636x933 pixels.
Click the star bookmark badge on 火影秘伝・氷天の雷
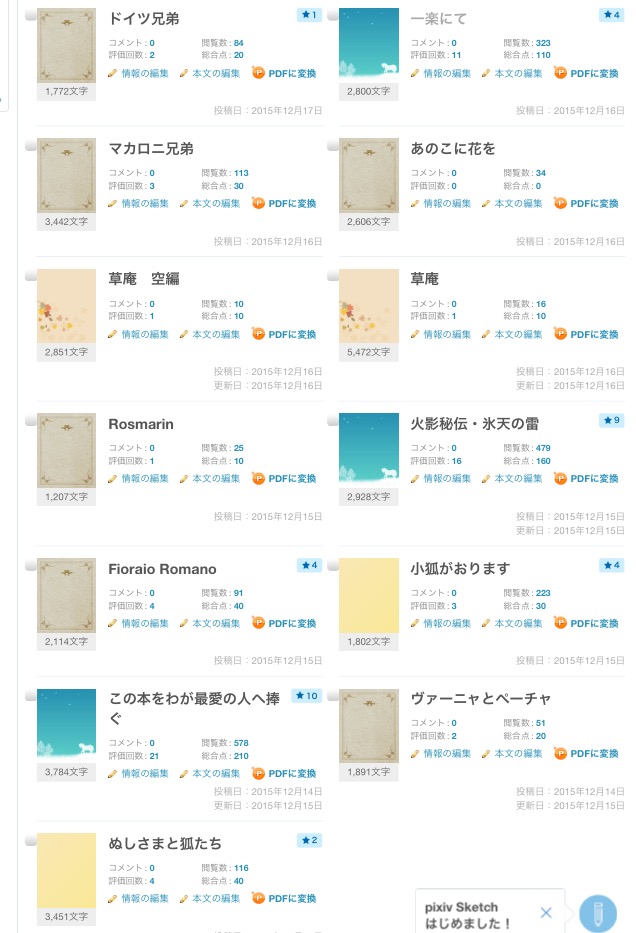(x=612, y=420)
